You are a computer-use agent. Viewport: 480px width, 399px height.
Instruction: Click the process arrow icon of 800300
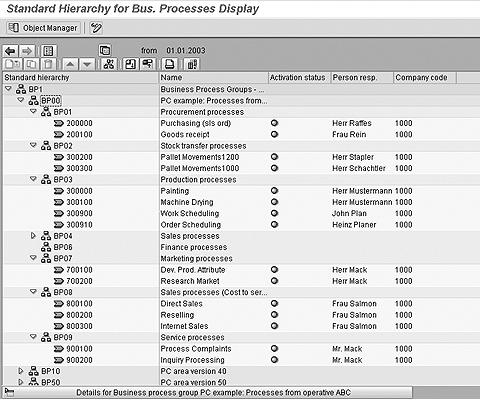pyautogui.click(x=59, y=326)
